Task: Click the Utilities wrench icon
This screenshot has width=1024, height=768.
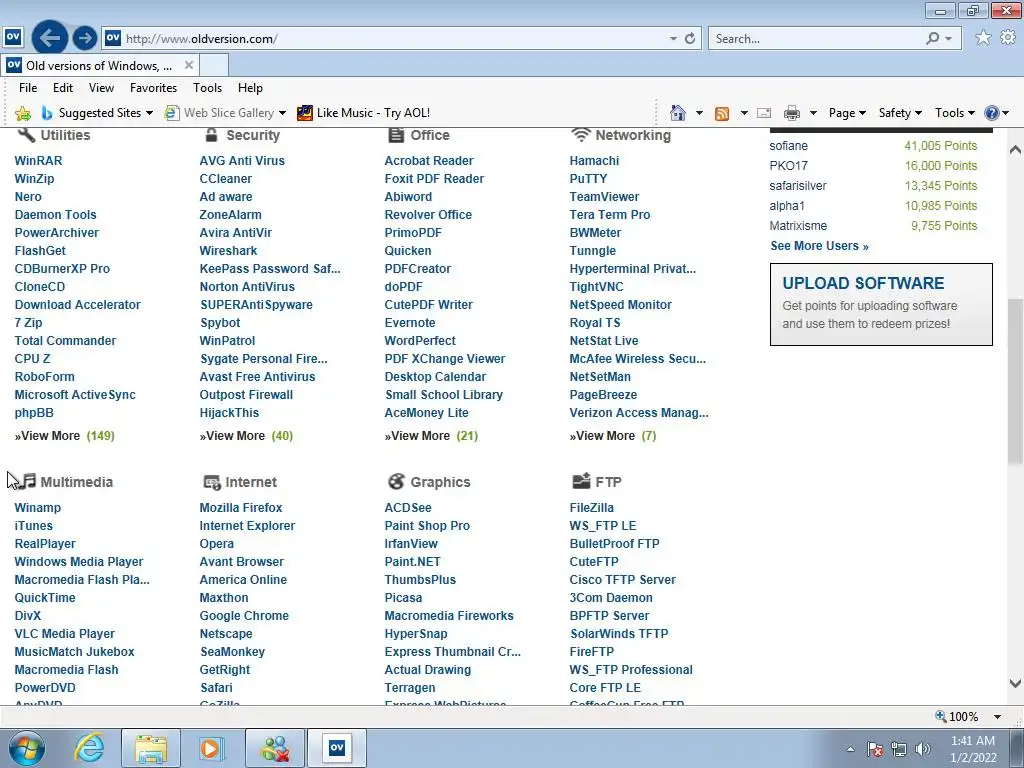Action: tap(25, 135)
